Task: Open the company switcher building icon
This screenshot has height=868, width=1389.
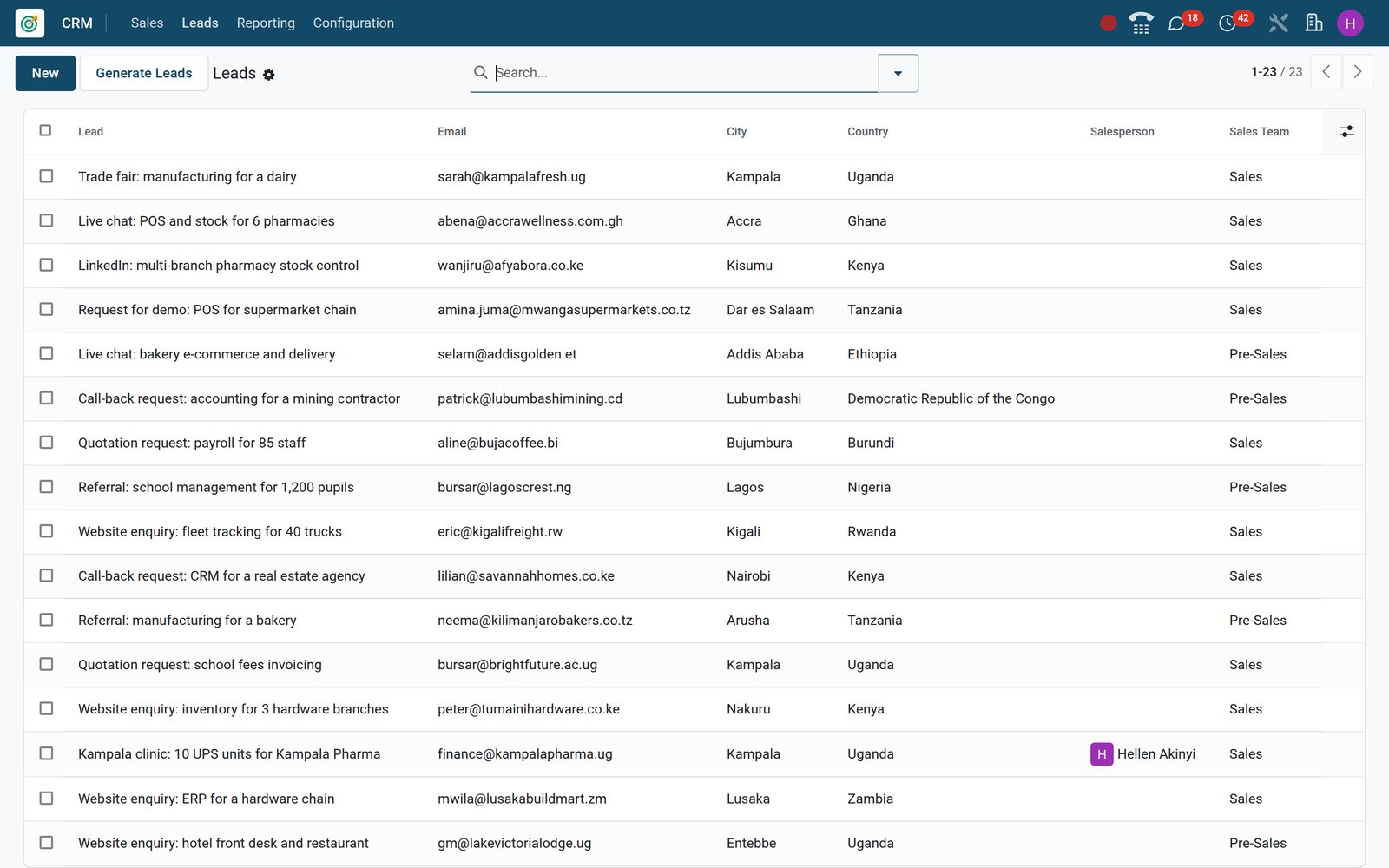Action: (1314, 23)
